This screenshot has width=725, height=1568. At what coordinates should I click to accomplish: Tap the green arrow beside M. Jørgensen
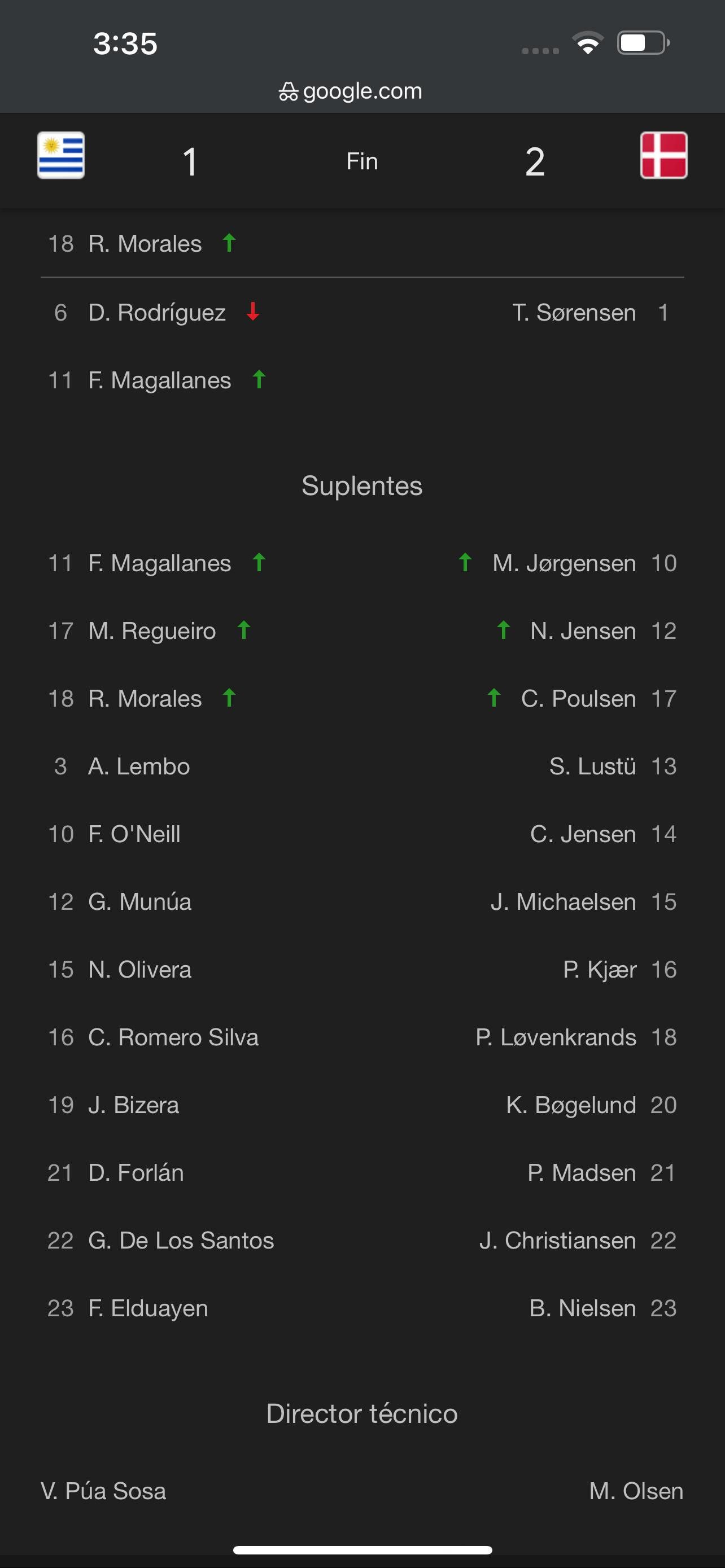click(x=465, y=562)
